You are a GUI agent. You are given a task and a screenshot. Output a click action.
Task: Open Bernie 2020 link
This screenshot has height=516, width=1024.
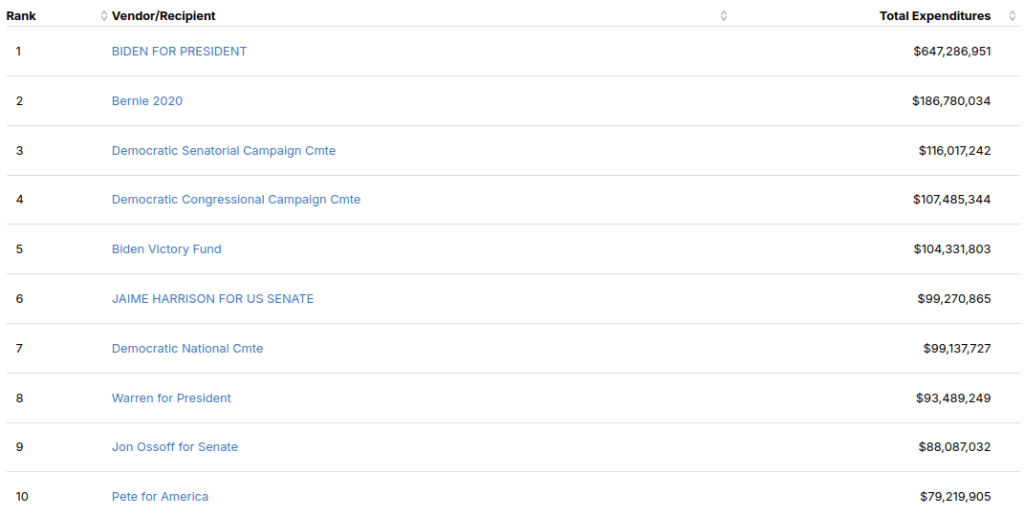coord(147,101)
